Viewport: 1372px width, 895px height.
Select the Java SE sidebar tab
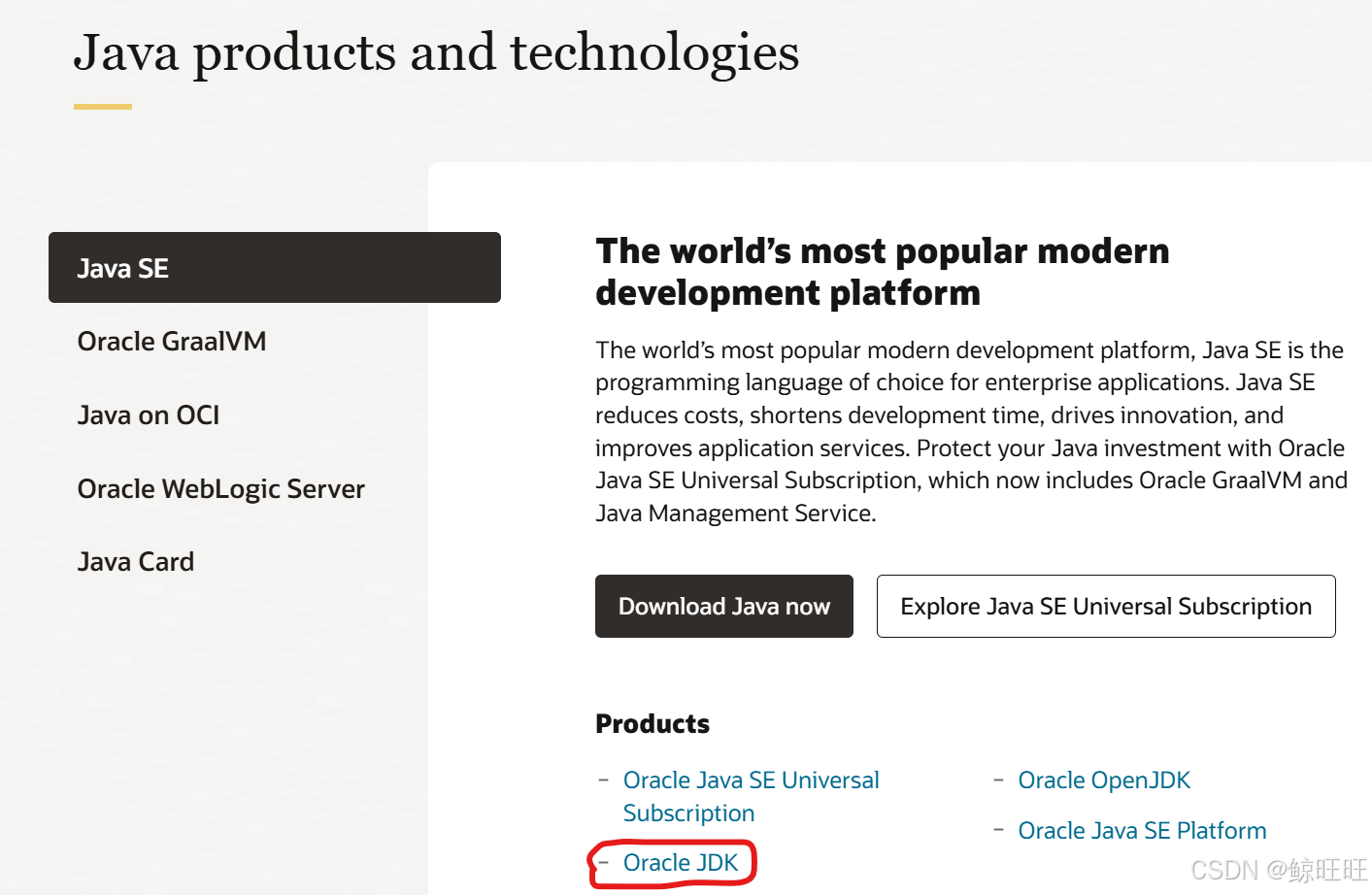click(x=275, y=268)
